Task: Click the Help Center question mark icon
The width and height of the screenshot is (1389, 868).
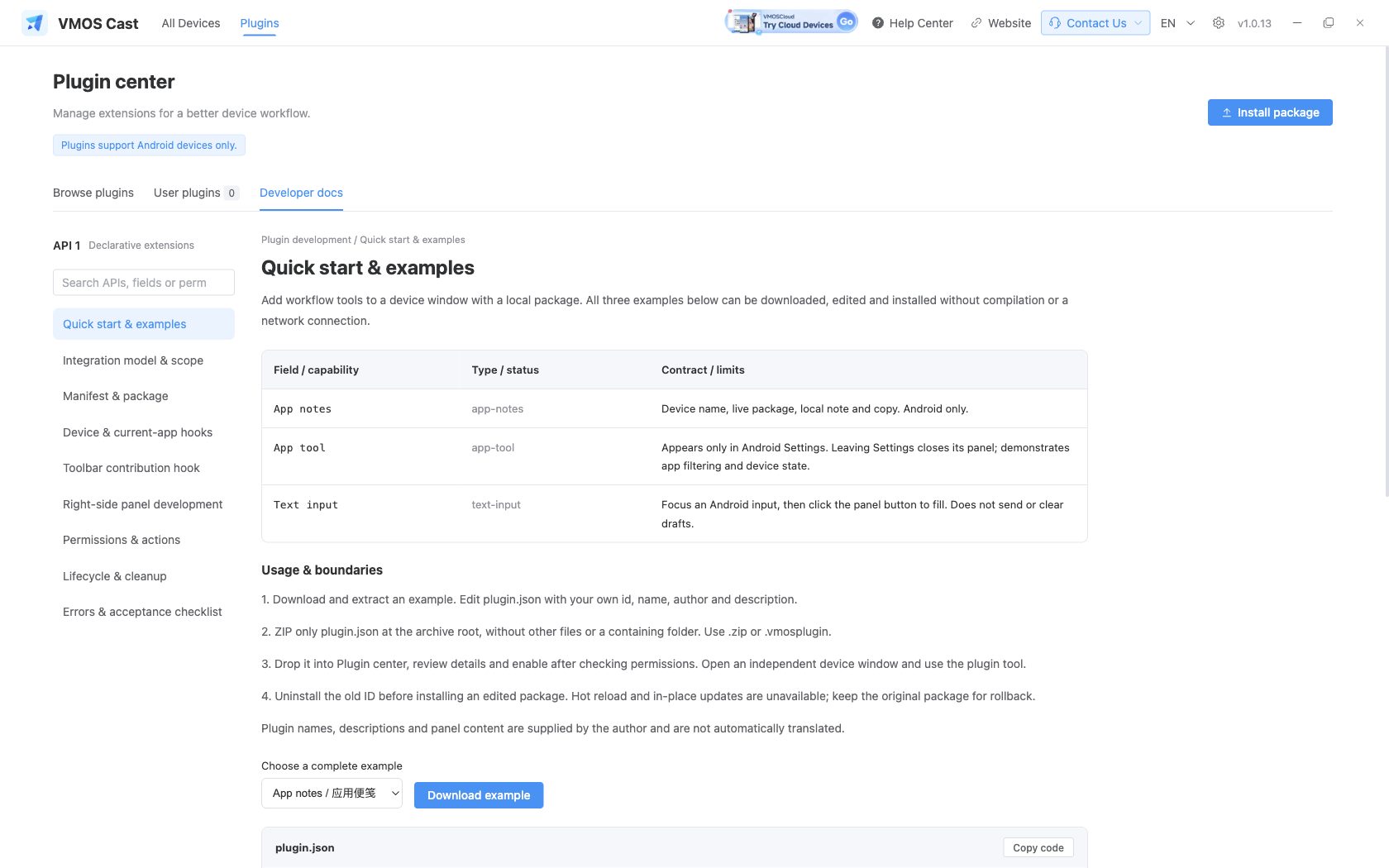Action: click(x=878, y=23)
